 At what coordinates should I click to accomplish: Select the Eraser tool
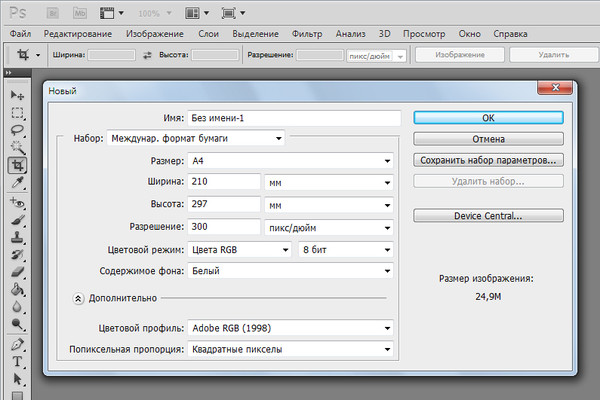pos(17,272)
